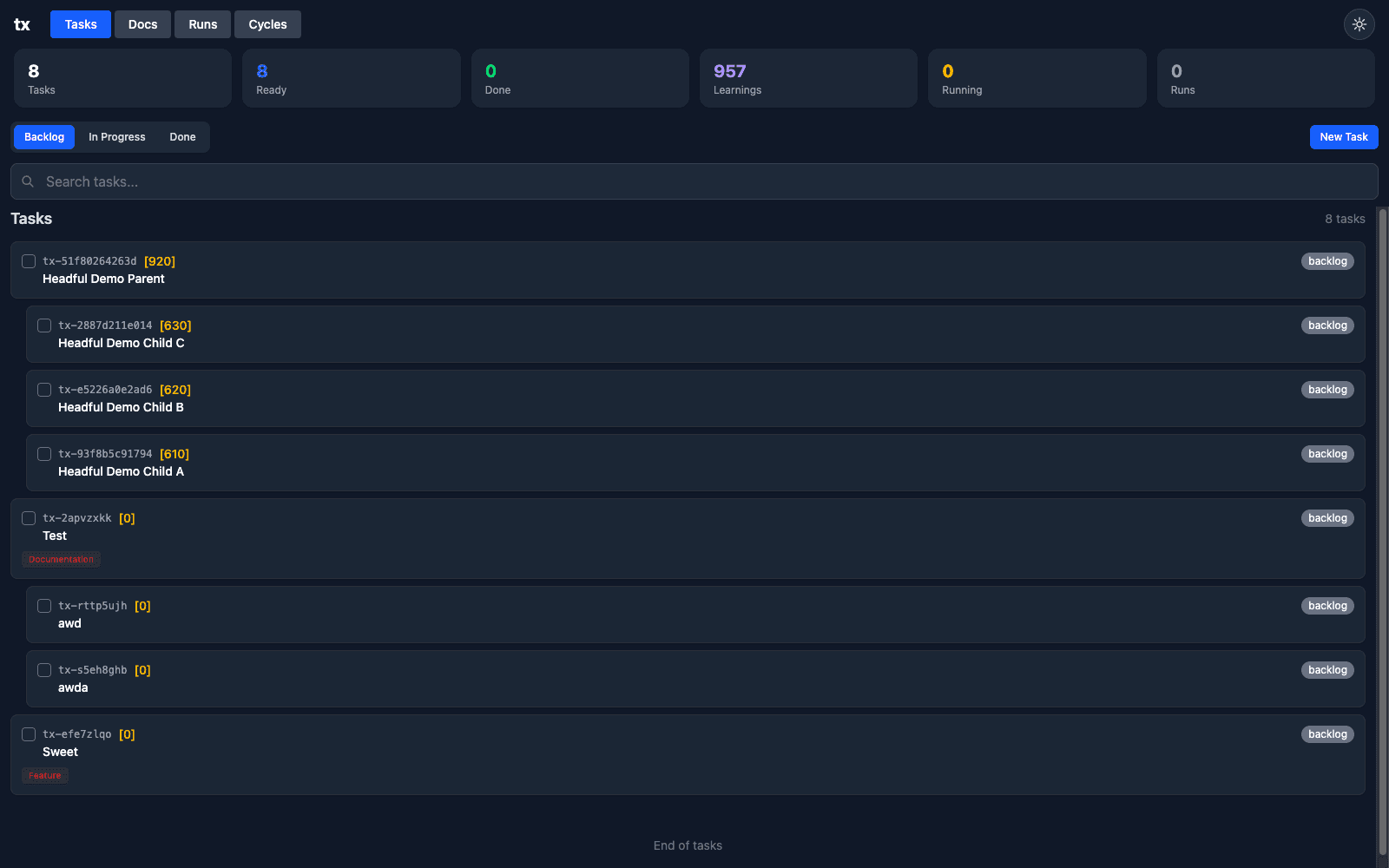Screen dimensions: 1389x868
Task: Check the Test task checkbox
Action: 29,518
